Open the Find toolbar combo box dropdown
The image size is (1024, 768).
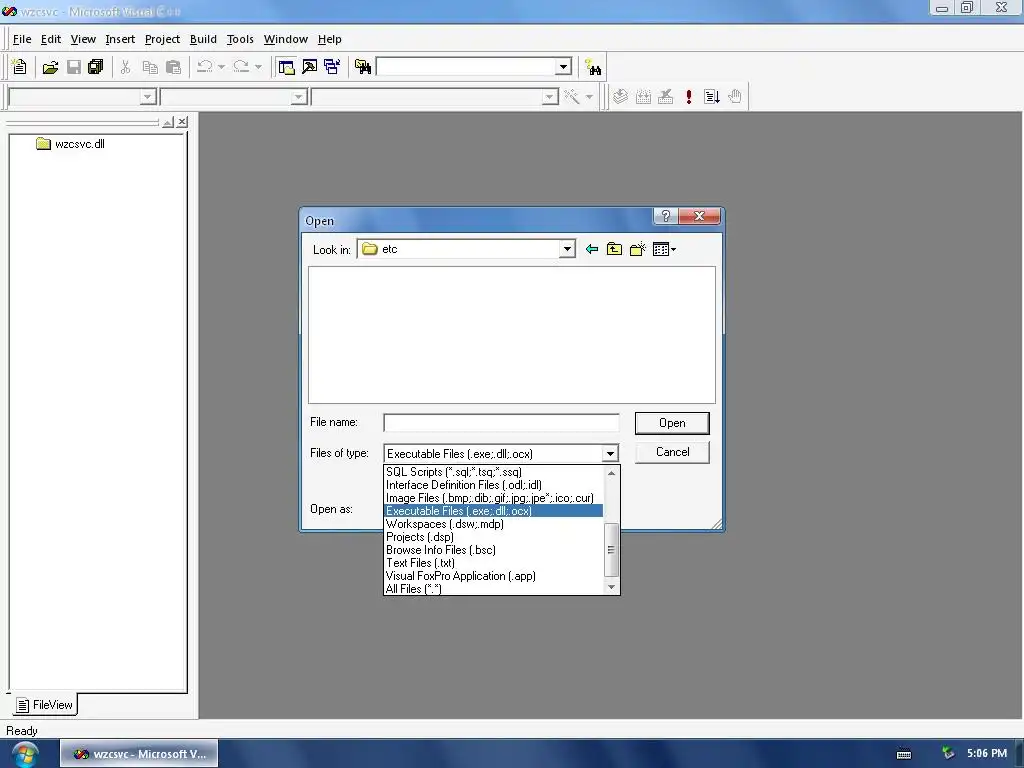tap(564, 67)
